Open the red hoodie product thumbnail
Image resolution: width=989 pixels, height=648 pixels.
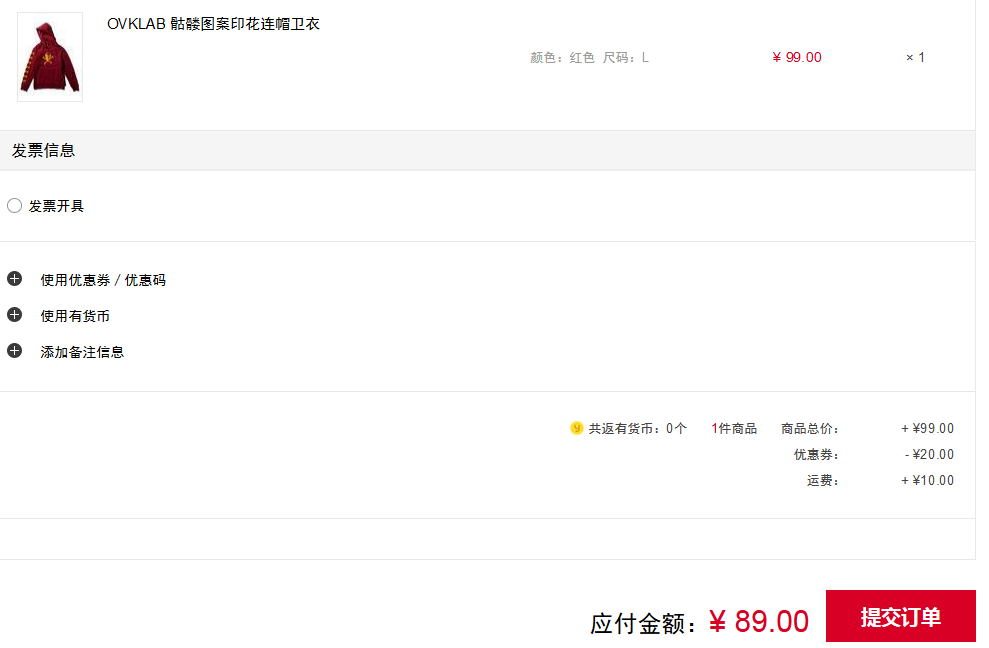point(50,57)
